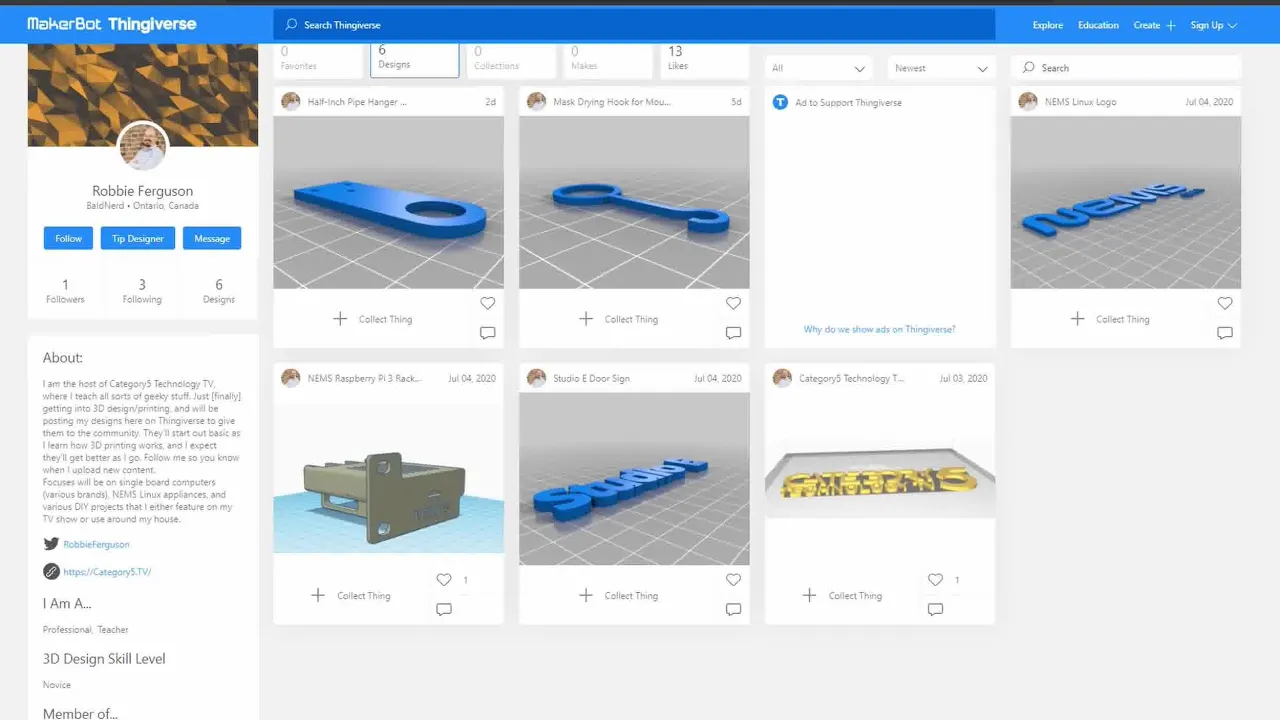Open the Create menu
This screenshot has height=720, width=1280.
coord(1154,25)
